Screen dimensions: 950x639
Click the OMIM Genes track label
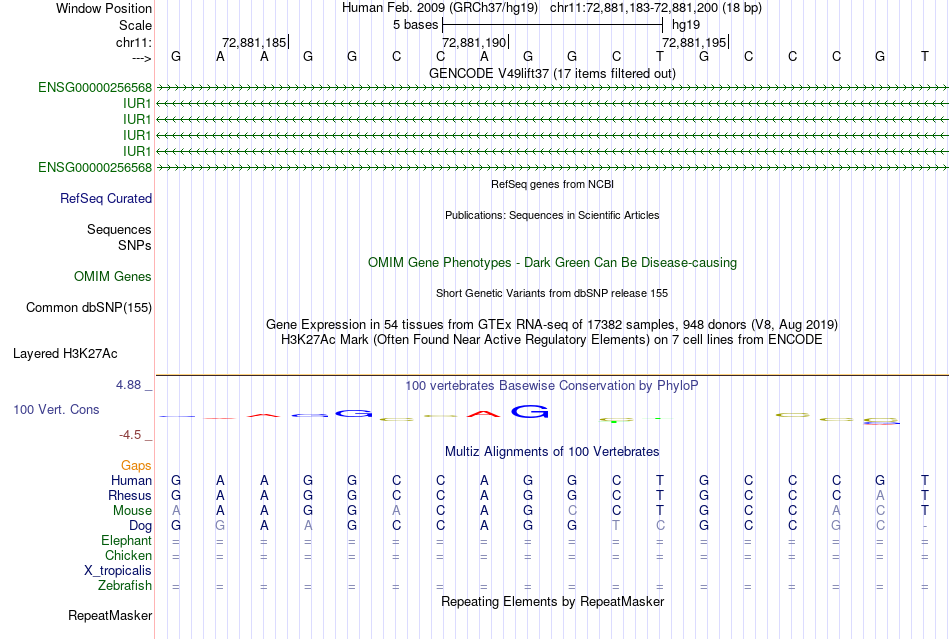(113, 277)
